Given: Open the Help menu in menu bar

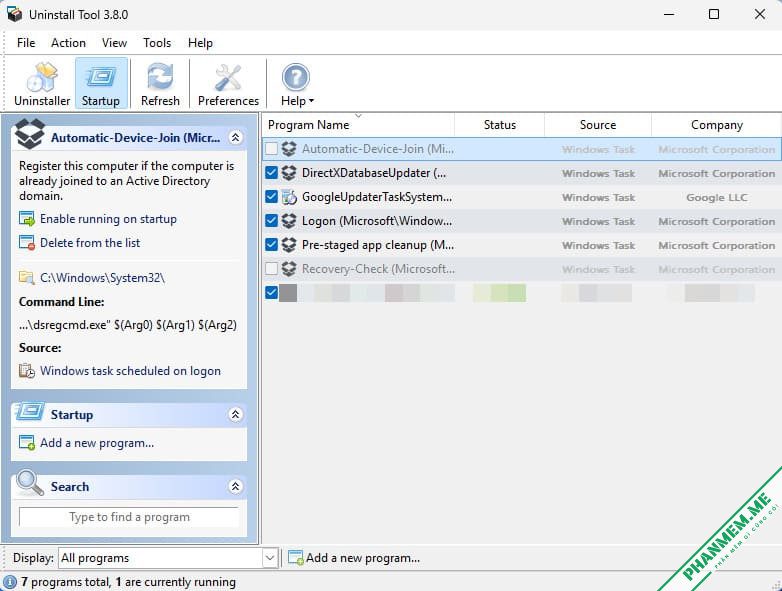Looking at the screenshot, I should 200,43.
